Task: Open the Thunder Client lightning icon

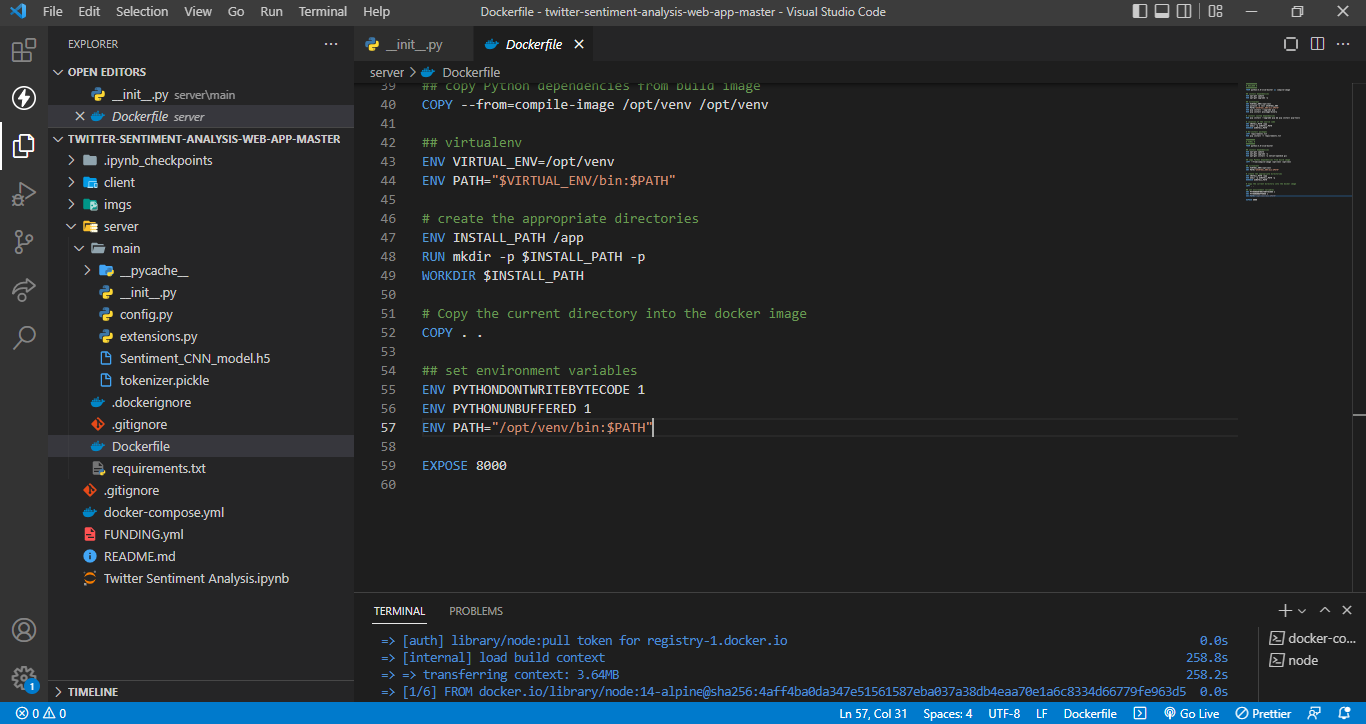Action: [x=24, y=98]
